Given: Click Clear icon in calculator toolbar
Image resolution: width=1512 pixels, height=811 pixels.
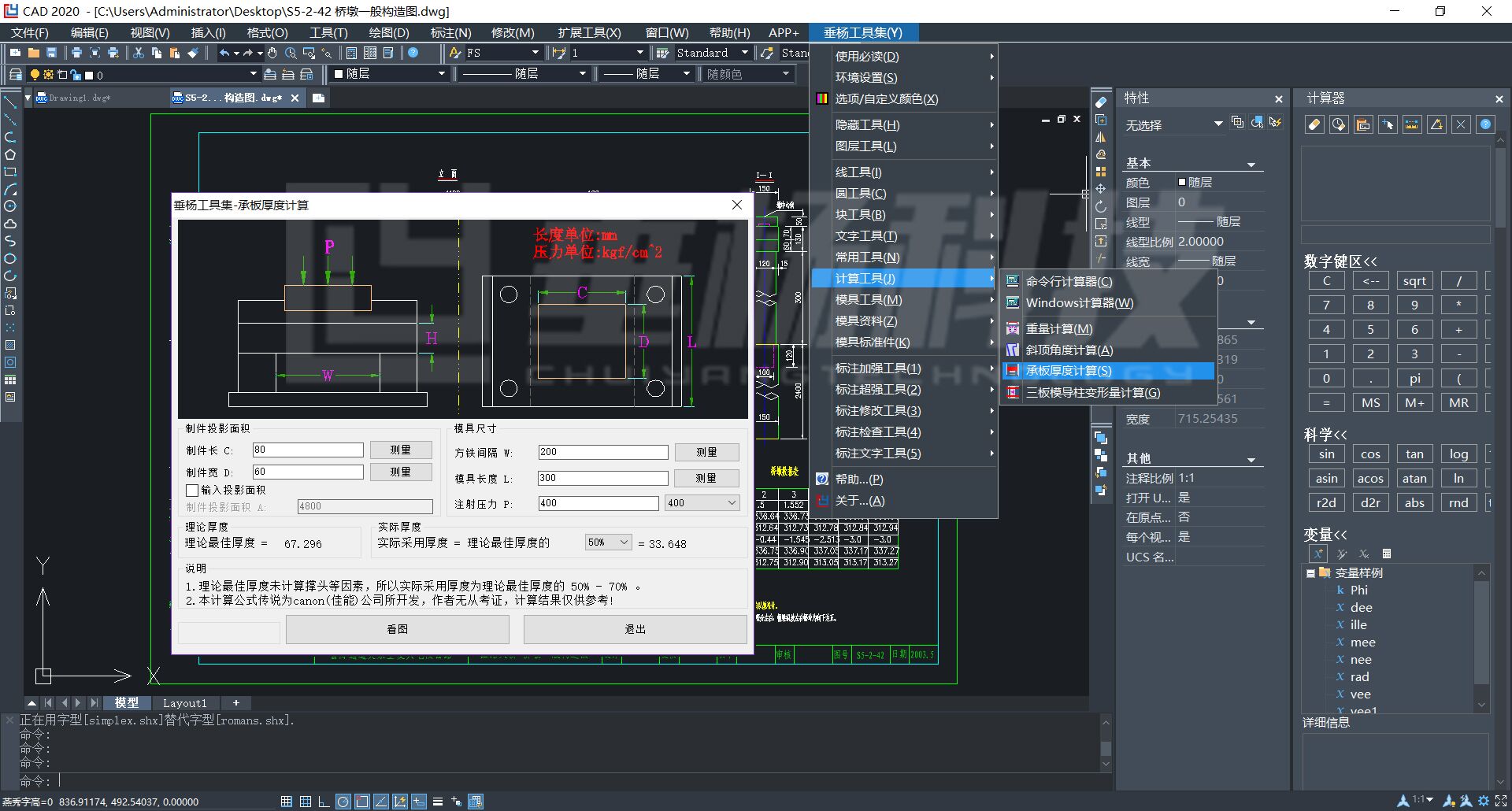Looking at the screenshot, I should 1314,124.
